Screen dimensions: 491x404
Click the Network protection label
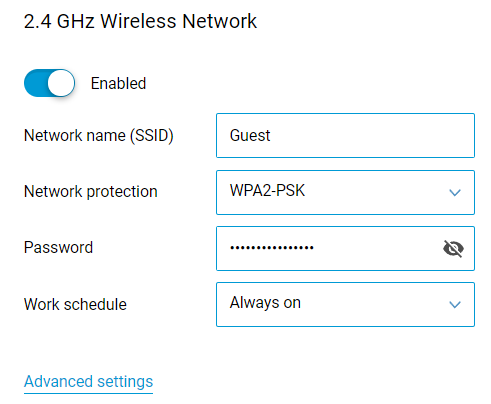click(x=91, y=192)
